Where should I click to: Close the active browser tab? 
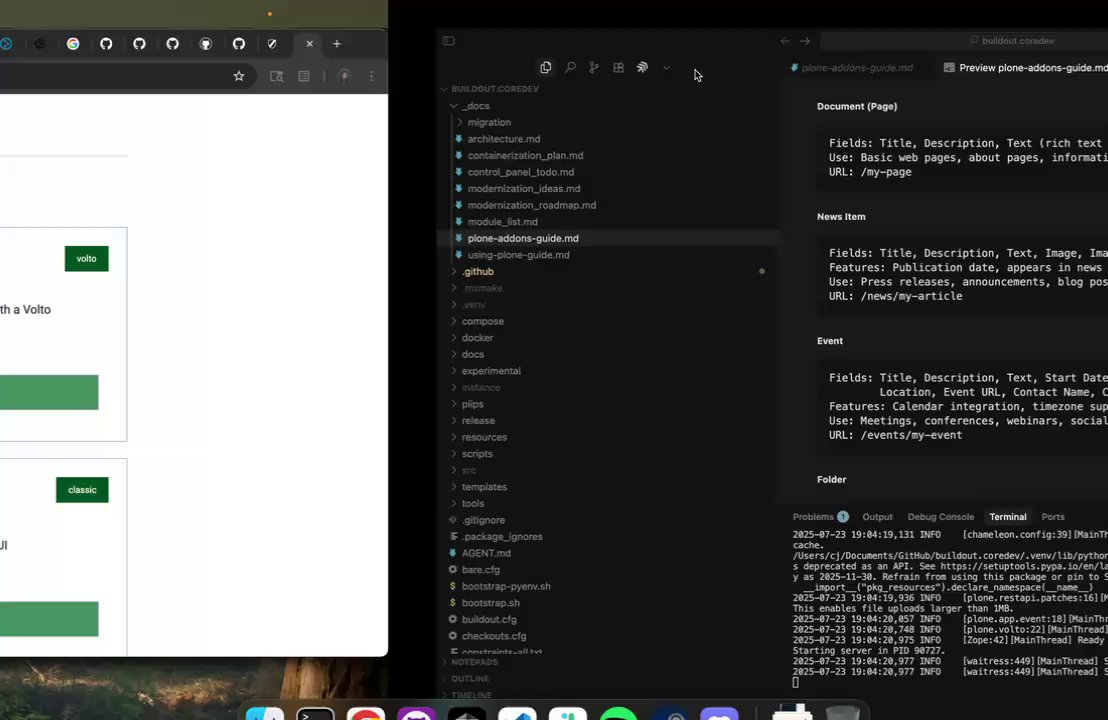pos(310,44)
